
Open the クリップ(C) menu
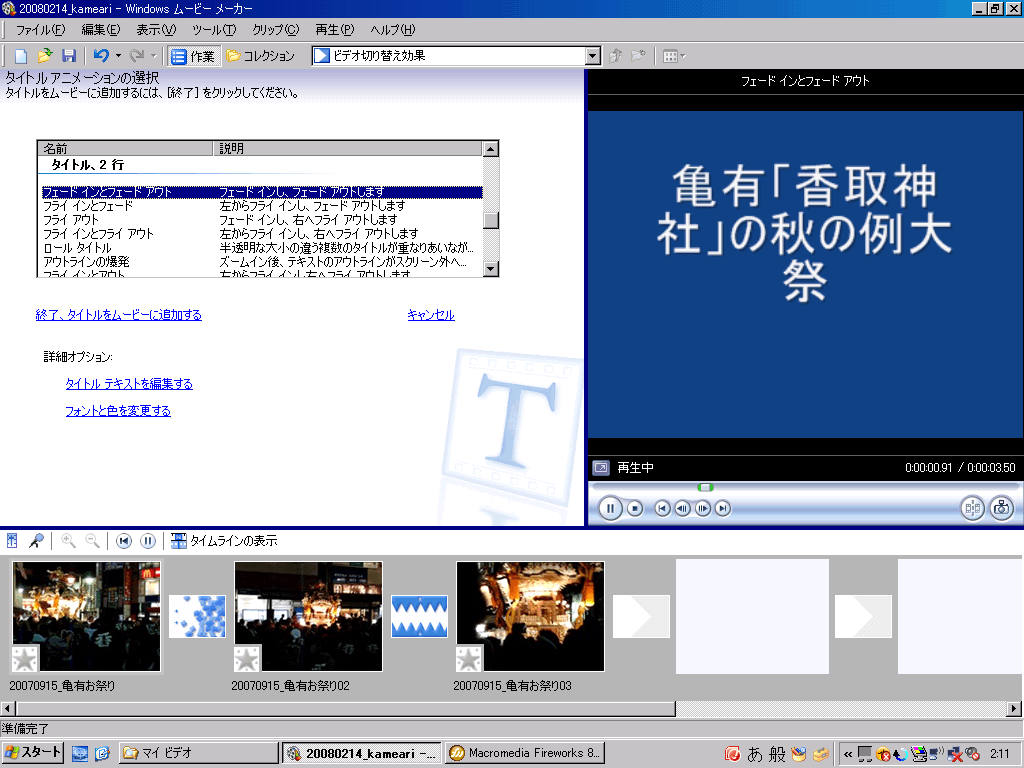coord(275,30)
